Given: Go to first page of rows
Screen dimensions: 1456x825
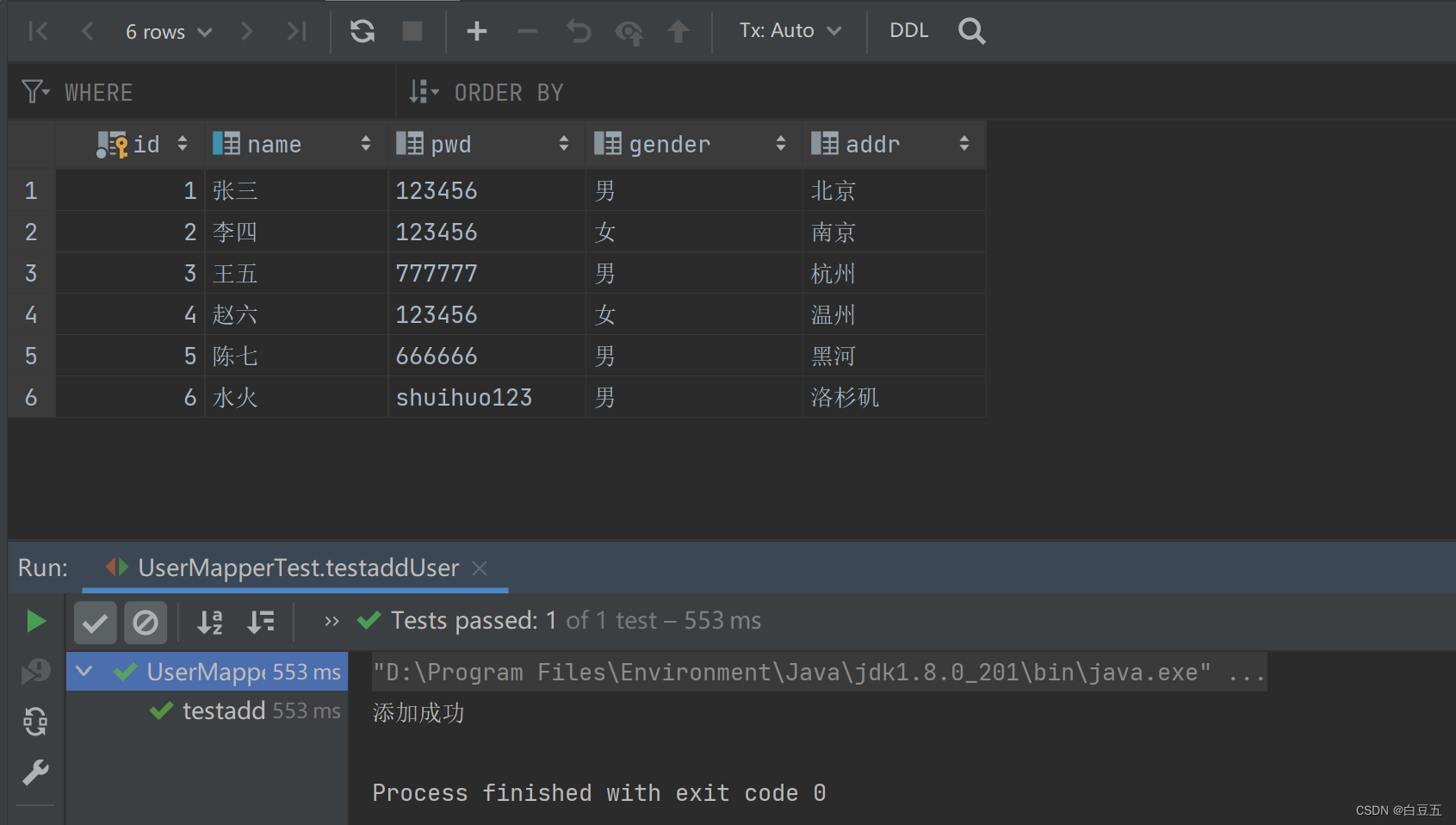Looking at the screenshot, I should coord(39,32).
